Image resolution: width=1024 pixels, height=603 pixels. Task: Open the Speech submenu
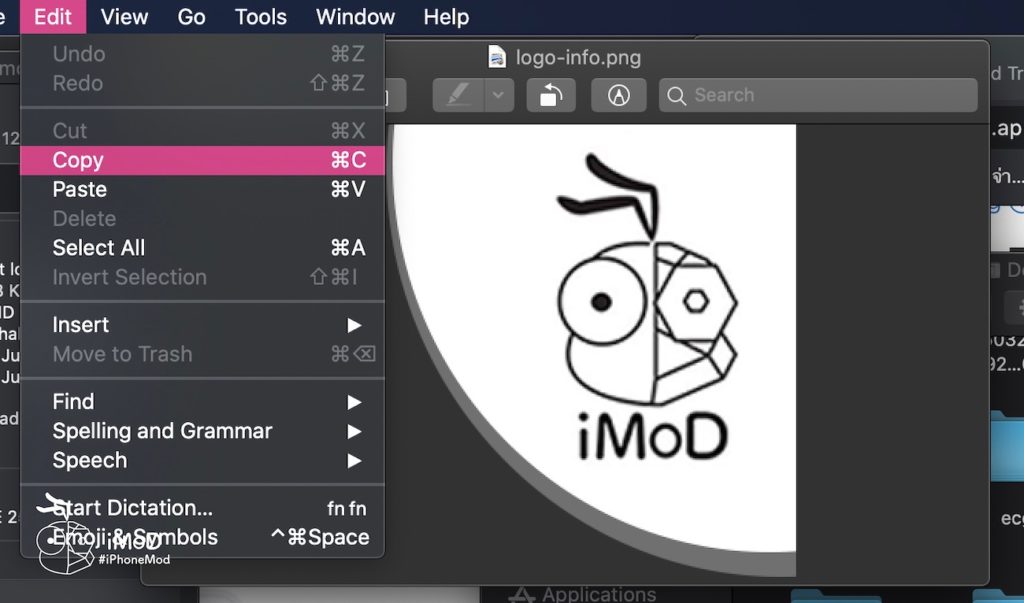[90, 460]
